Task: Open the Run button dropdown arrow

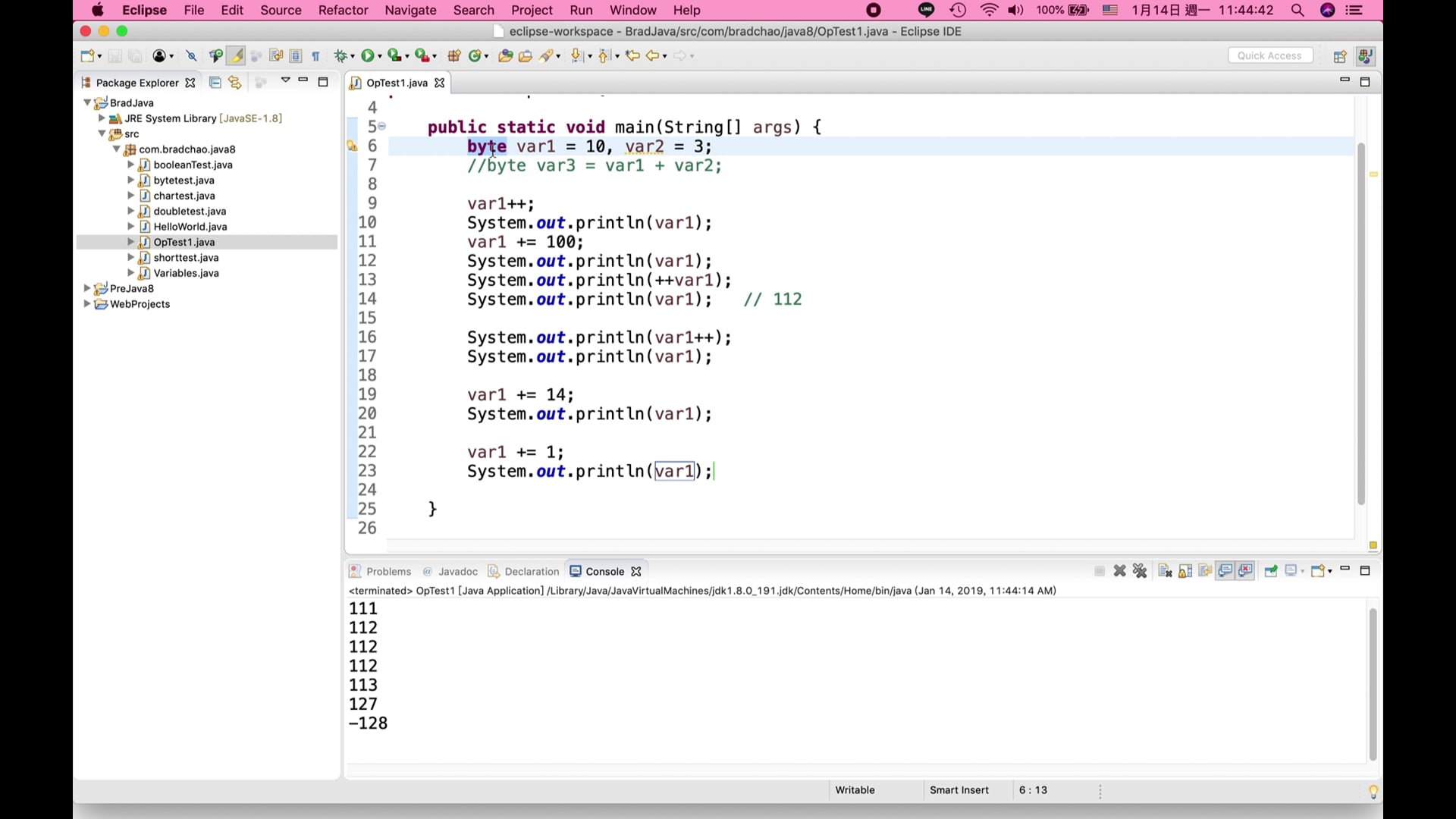Action: (379, 55)
